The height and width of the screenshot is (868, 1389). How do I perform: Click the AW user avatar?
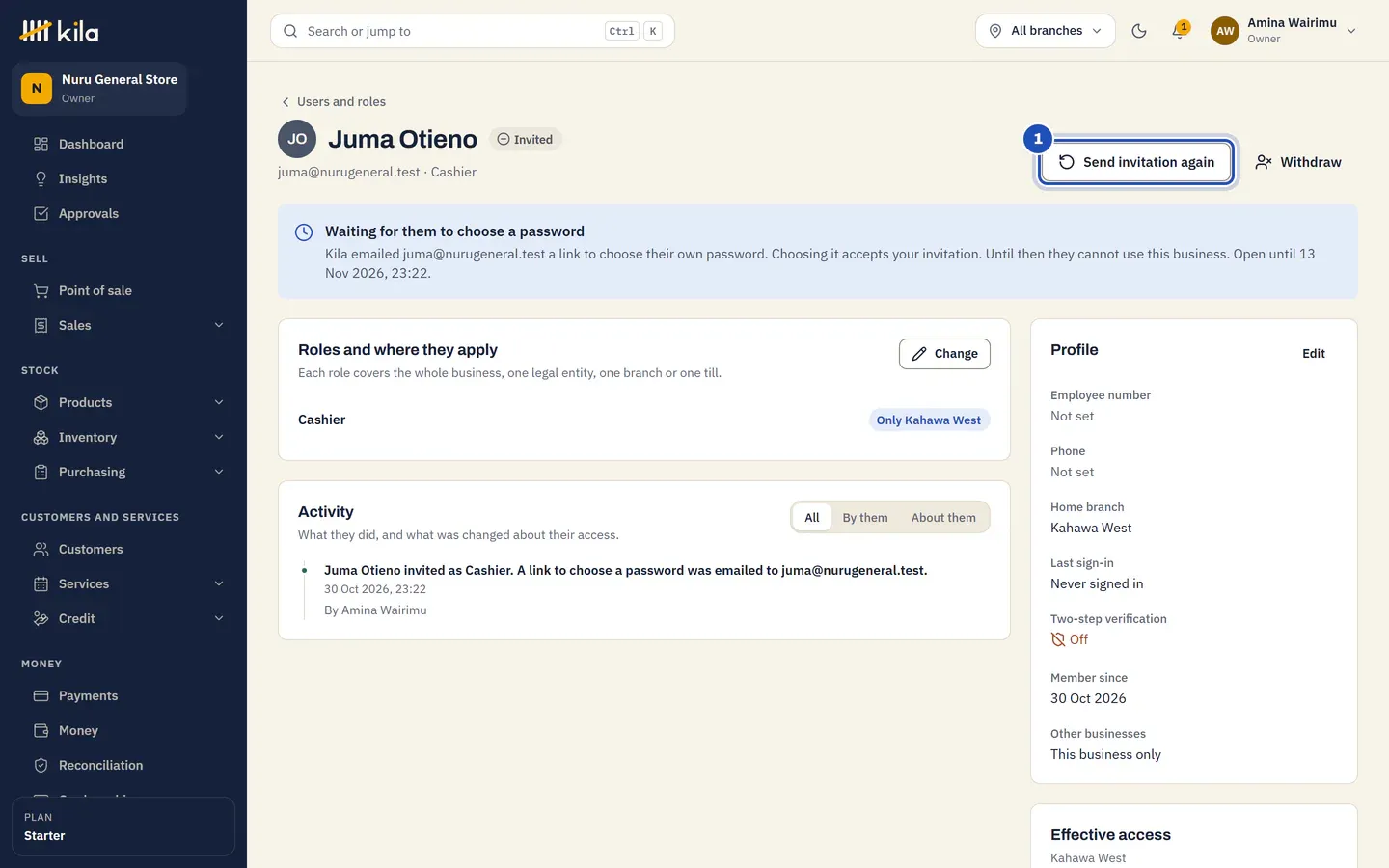1225,31
